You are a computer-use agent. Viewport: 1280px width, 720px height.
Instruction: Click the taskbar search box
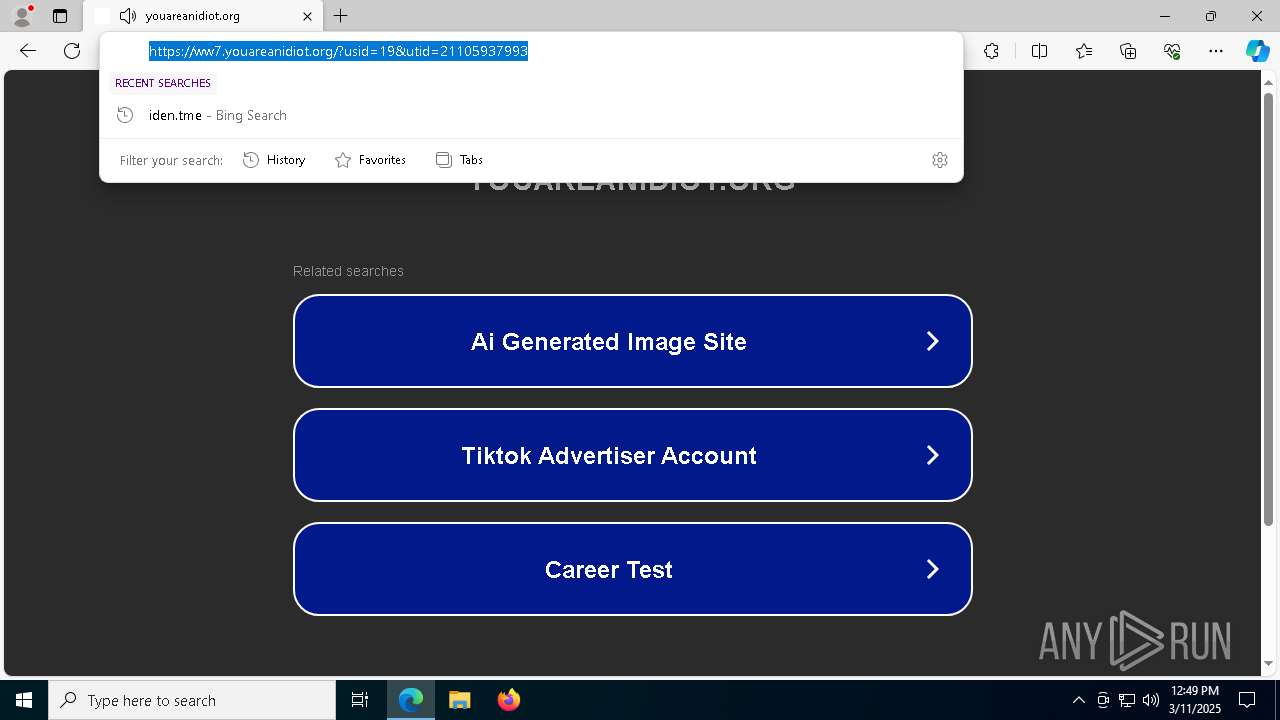[192, 700]
